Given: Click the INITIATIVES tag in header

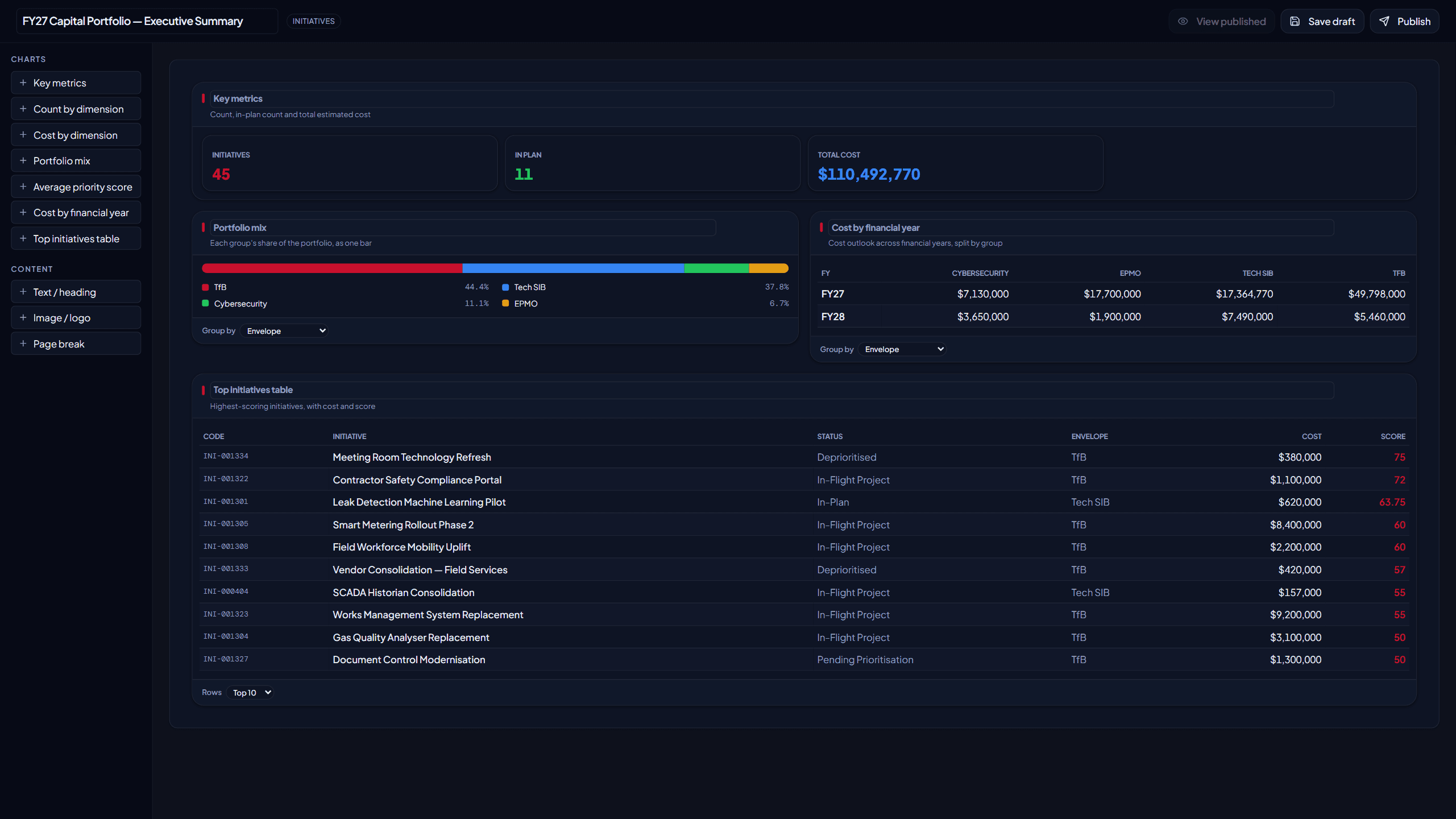Looking at the screenshot, I should tap(314, 21).
